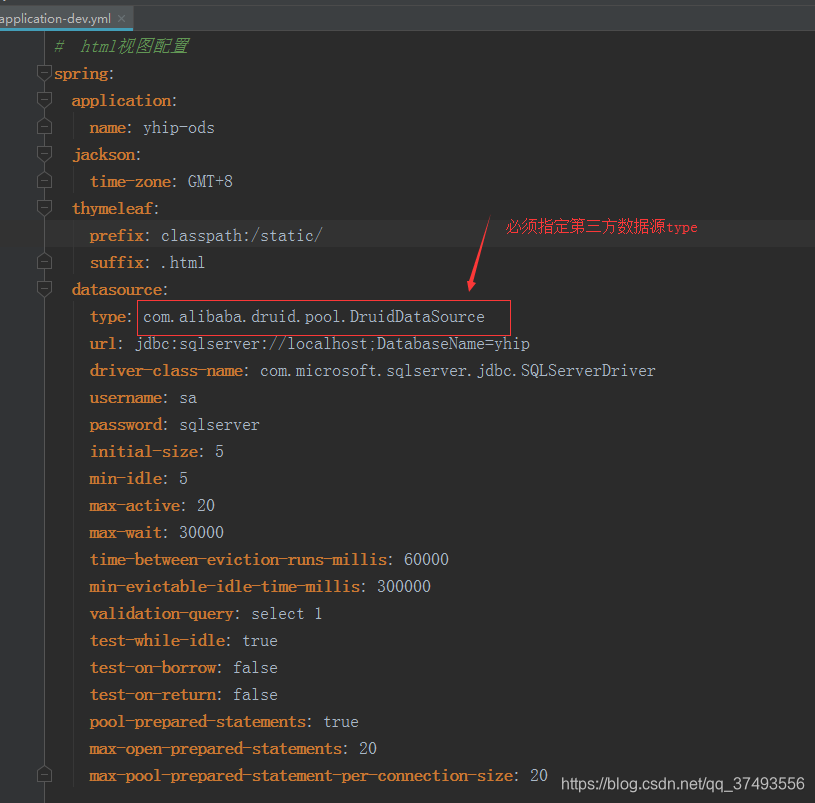Click the max-wait value '30000'
The height and width of the screenshot is (803, 815).
point(201,533)
